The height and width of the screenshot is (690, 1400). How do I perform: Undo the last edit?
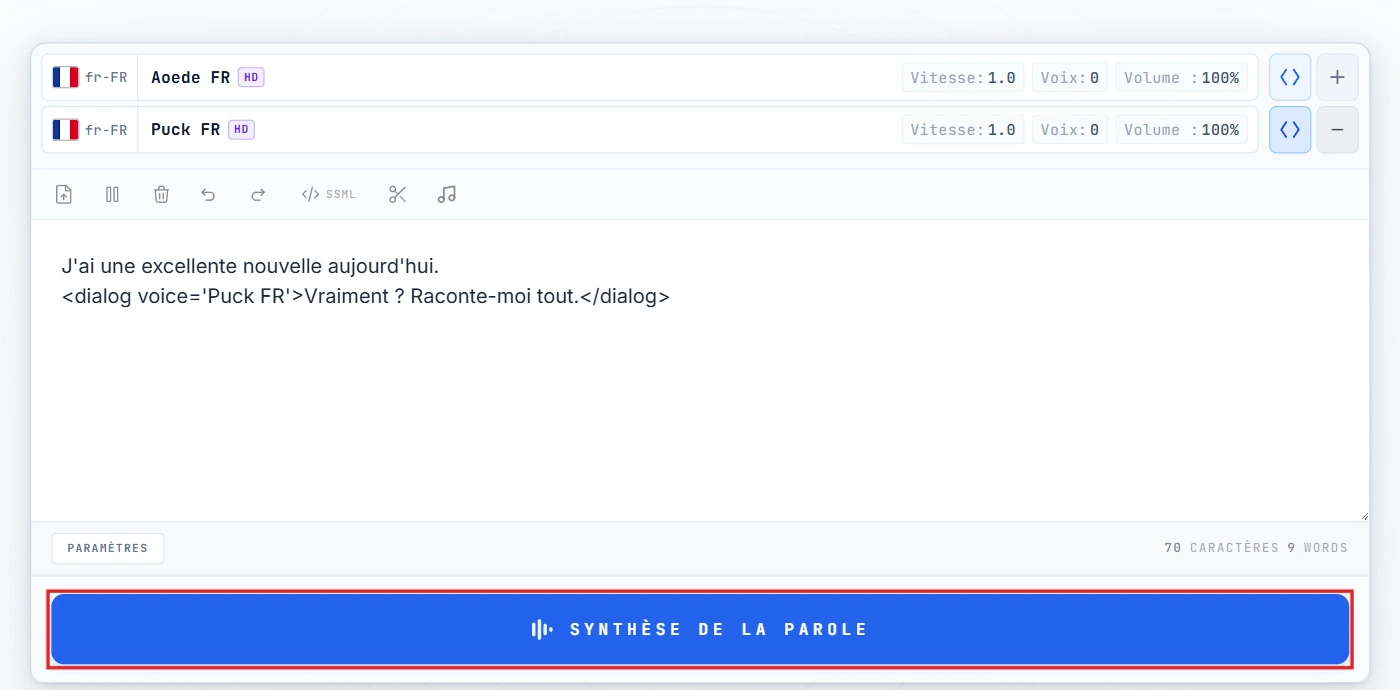pos(209,194)
